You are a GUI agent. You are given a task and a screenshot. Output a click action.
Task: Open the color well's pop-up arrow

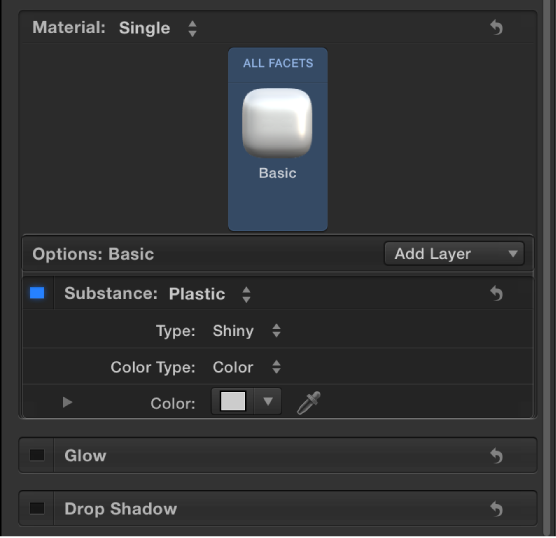(268, 401)
